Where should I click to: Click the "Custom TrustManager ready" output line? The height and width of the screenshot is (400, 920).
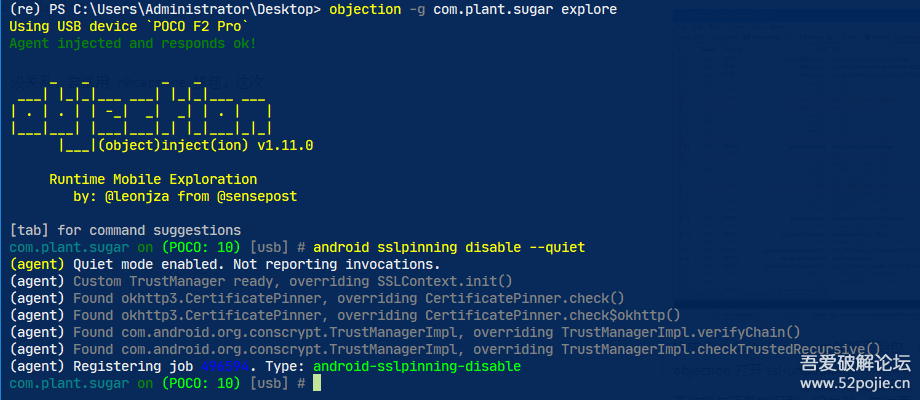pyautogui.click(x=260, y=281)
